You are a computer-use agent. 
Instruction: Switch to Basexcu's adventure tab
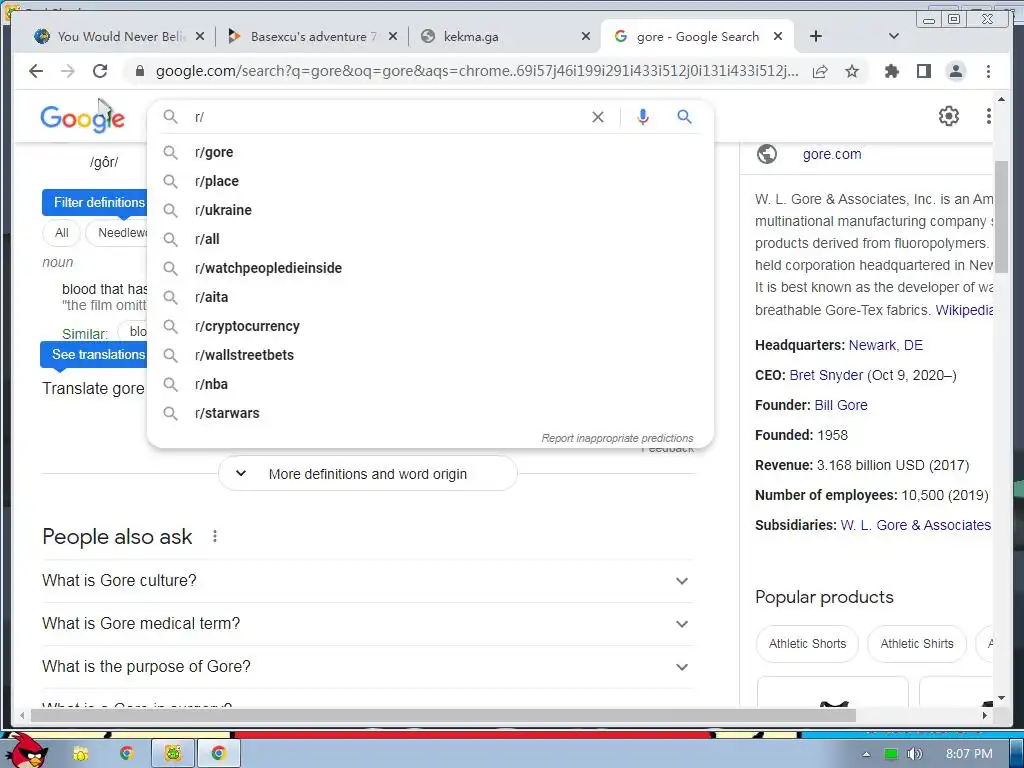305,37
